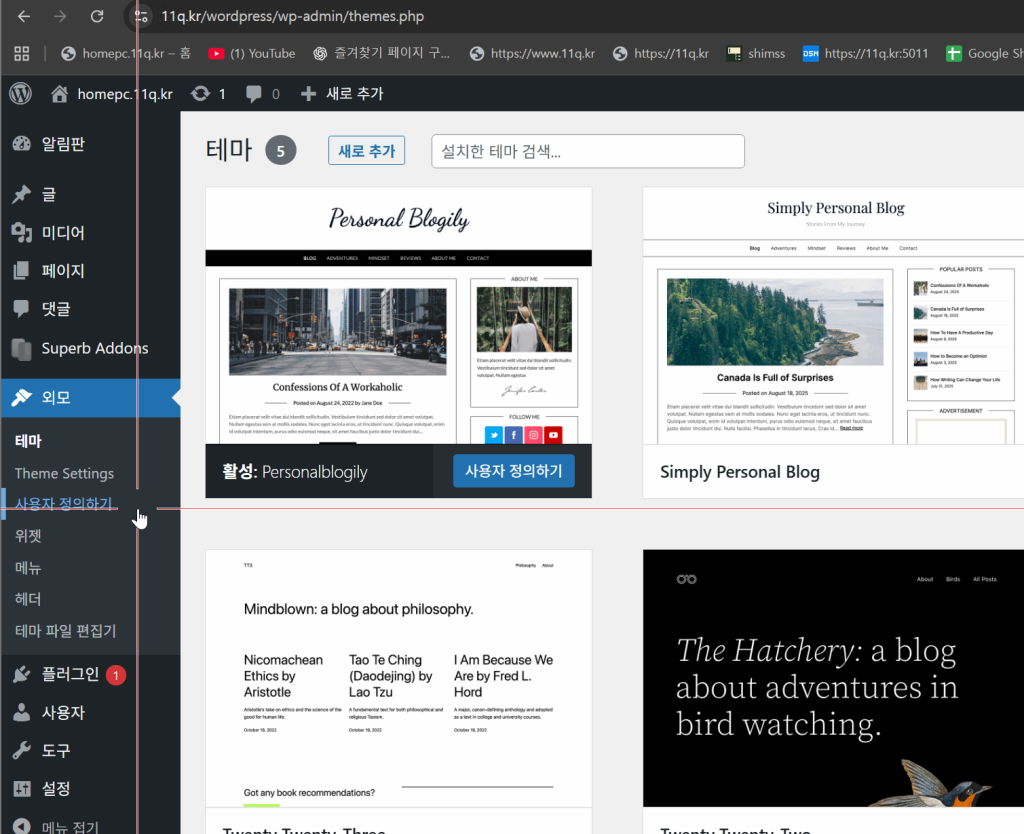Select 외모 appearance menu
Image resolution: width=1024 pixels, height=834 pixels.
[90, 397]
